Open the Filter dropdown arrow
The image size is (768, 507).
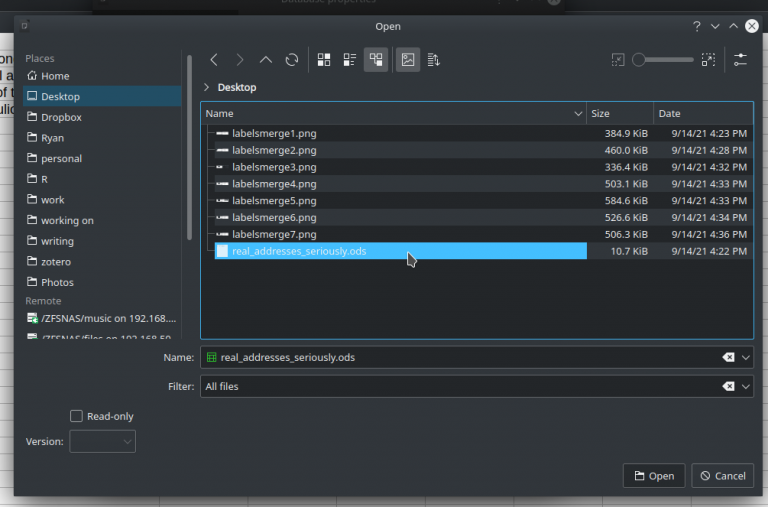[x=747, y=386]
